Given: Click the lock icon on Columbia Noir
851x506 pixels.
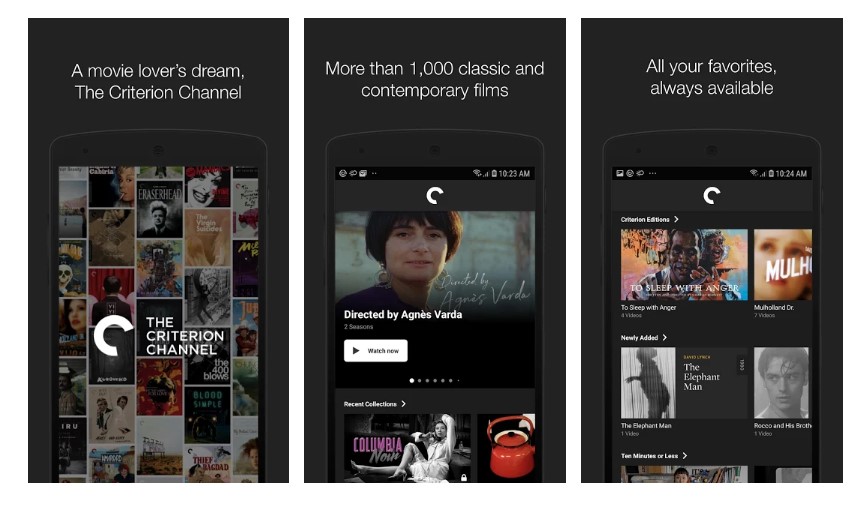Looking at the screenshot, I should [463, 477].
